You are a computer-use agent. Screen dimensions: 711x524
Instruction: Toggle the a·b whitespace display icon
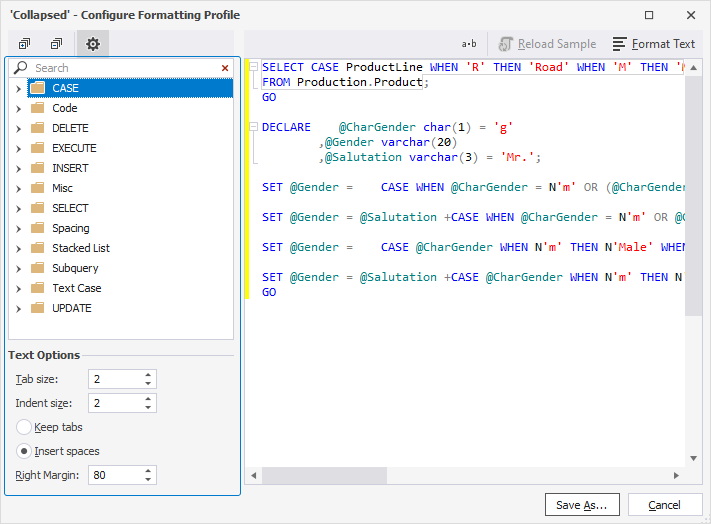click(x=469, y=44)
